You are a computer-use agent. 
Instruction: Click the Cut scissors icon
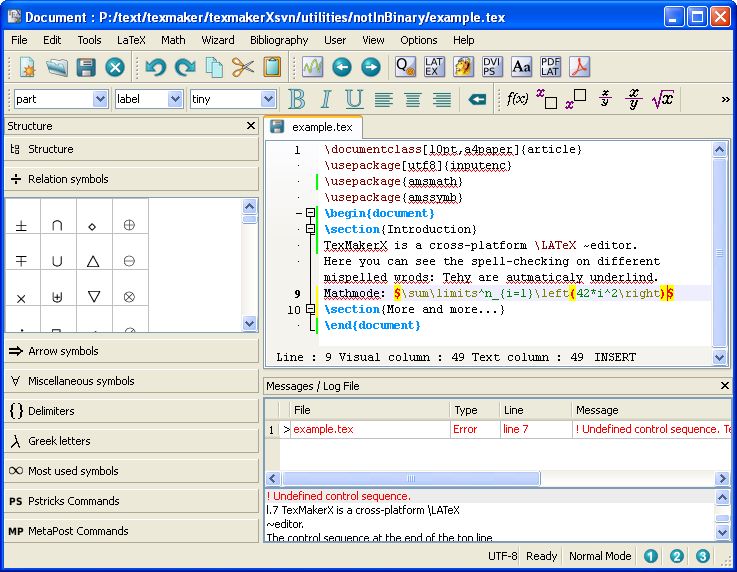pos(243,67)
